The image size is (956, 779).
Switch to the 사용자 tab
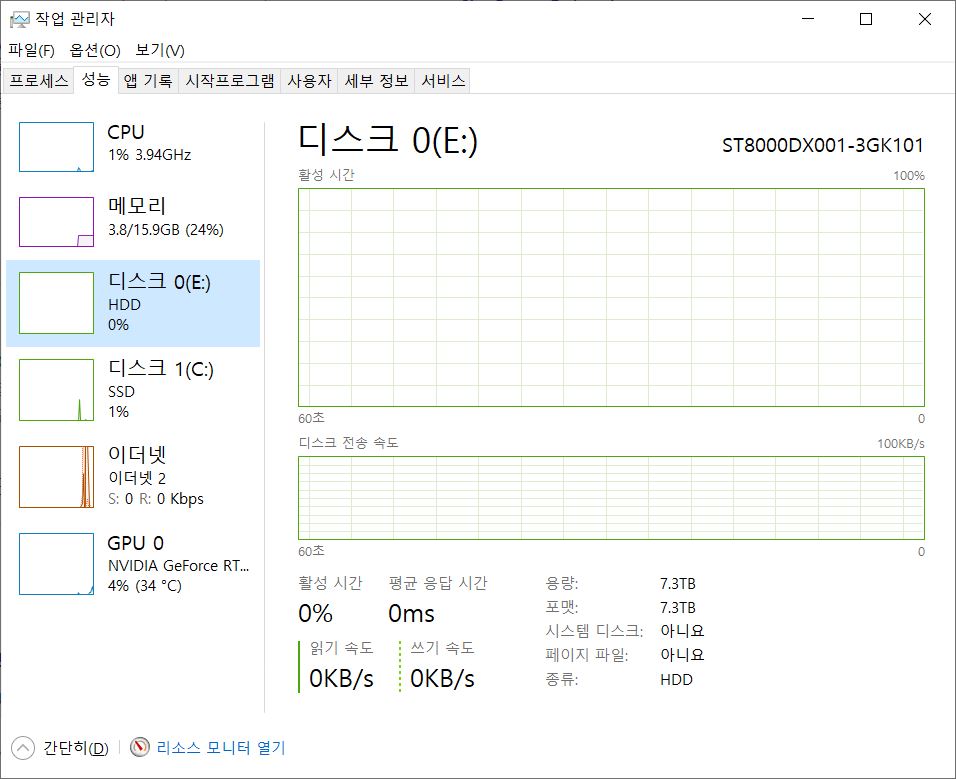[x=309, y=81]
